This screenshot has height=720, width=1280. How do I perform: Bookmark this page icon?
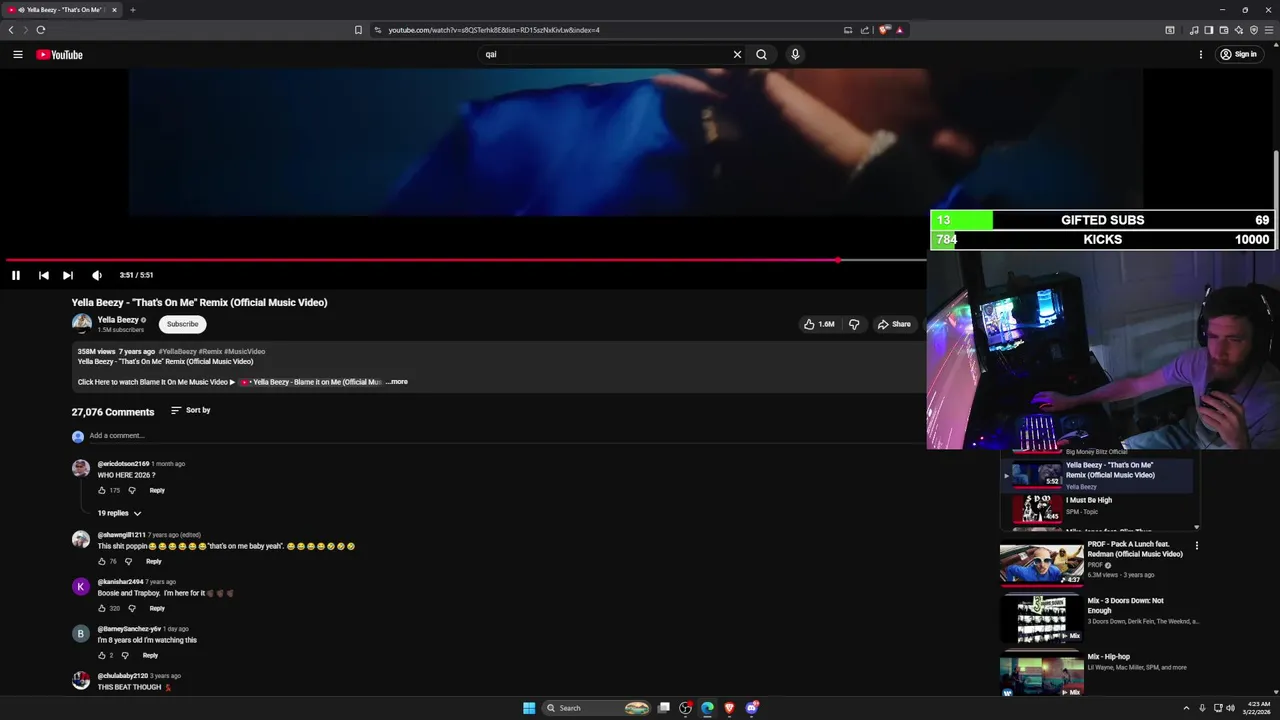tap(358, 30)
